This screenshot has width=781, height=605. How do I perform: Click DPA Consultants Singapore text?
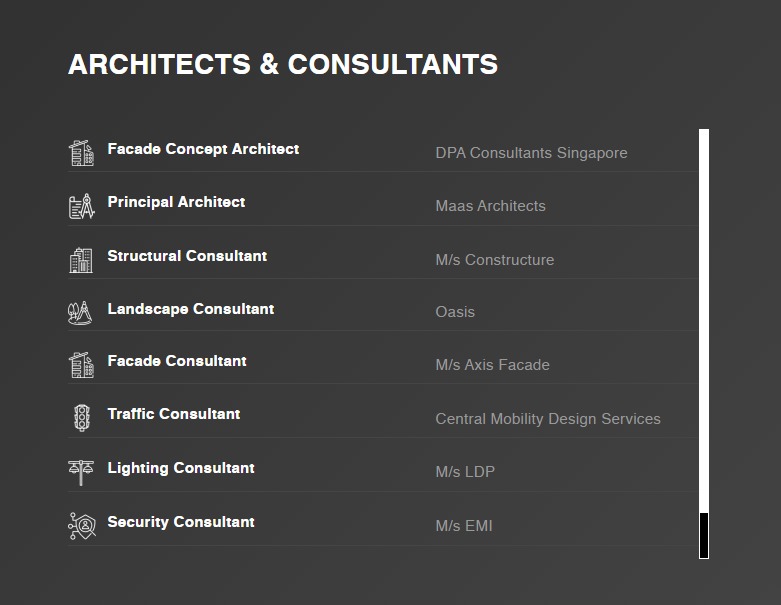(531, 153)
